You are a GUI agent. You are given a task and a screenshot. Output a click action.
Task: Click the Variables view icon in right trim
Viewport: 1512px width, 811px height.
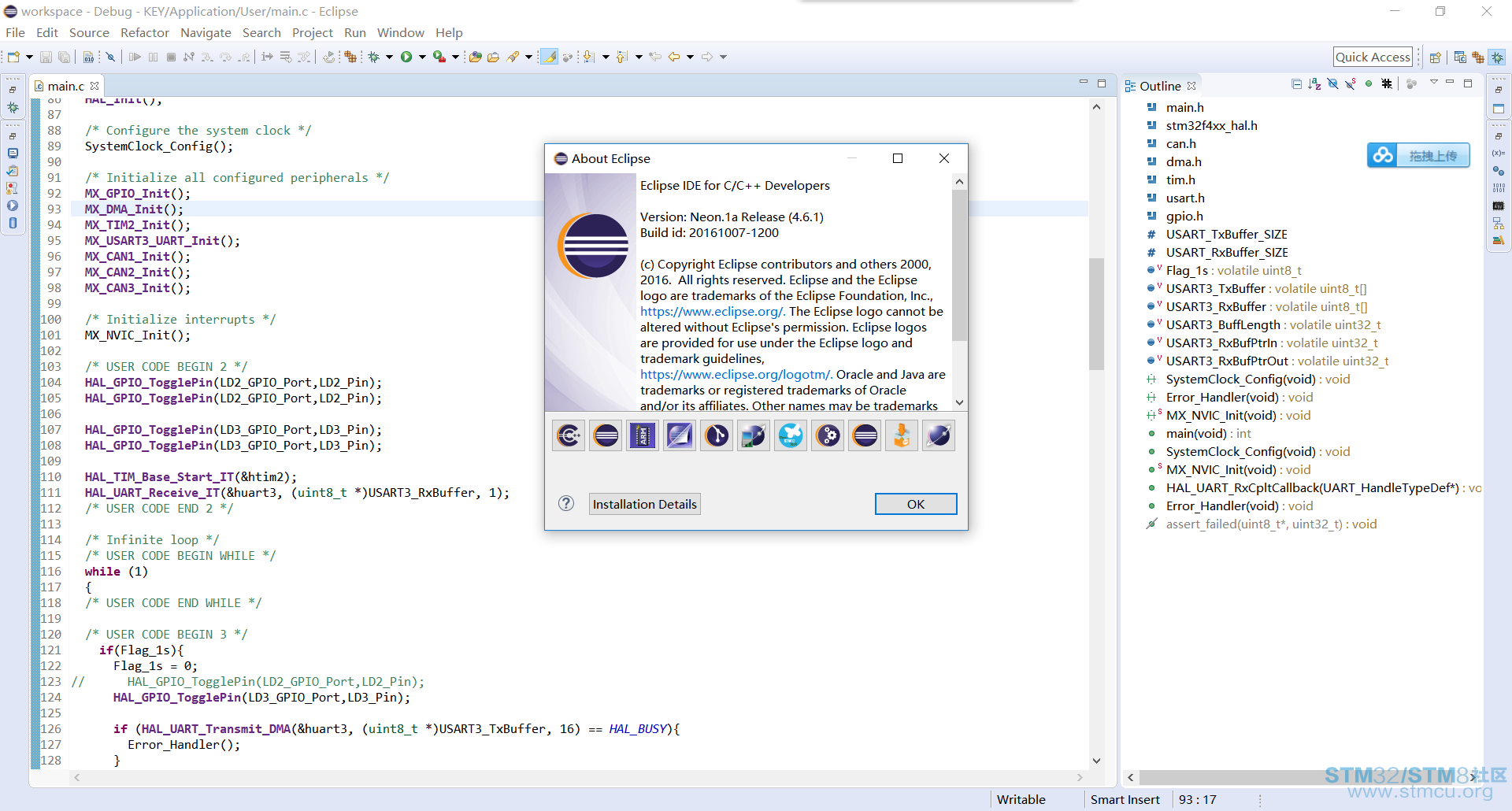(1499, 153)
